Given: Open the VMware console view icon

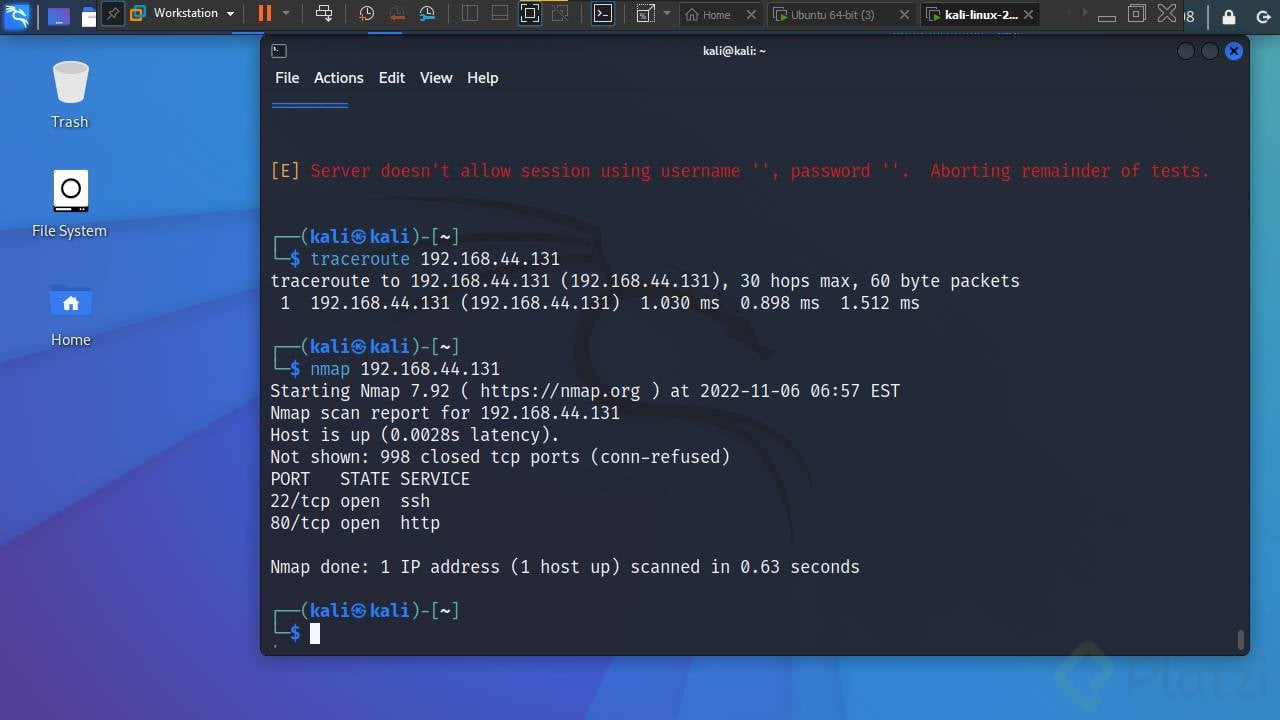Looking at the screenshot, I should click(x=603, y=14).
